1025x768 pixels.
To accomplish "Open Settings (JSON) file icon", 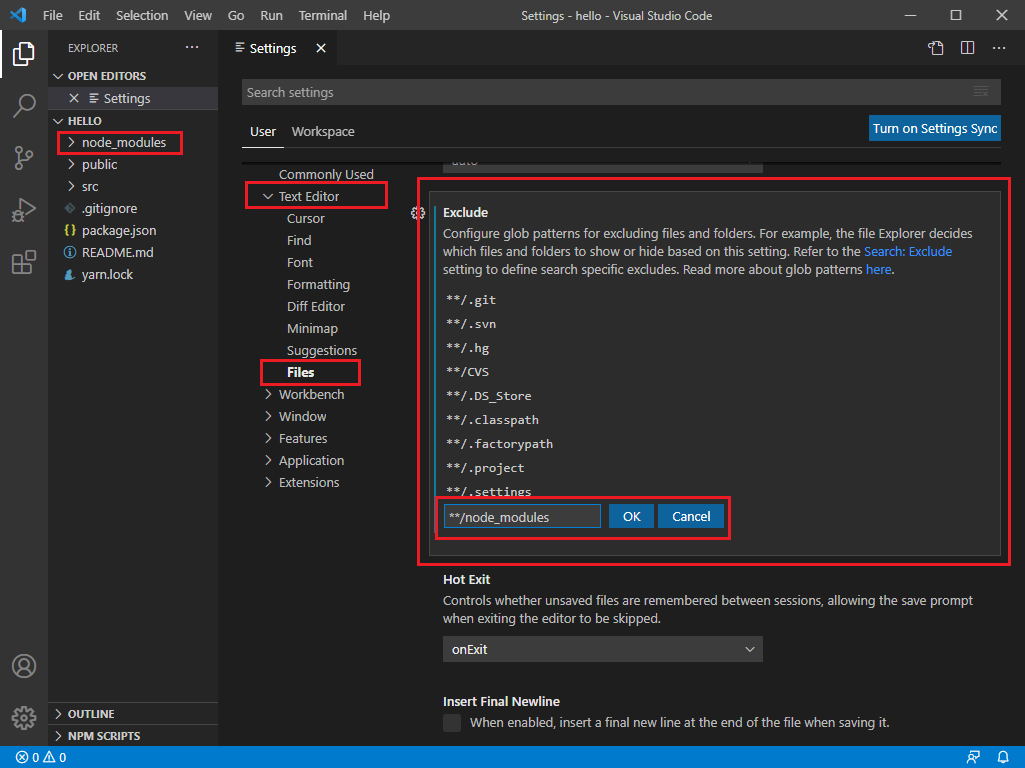I will pos(935,48).
